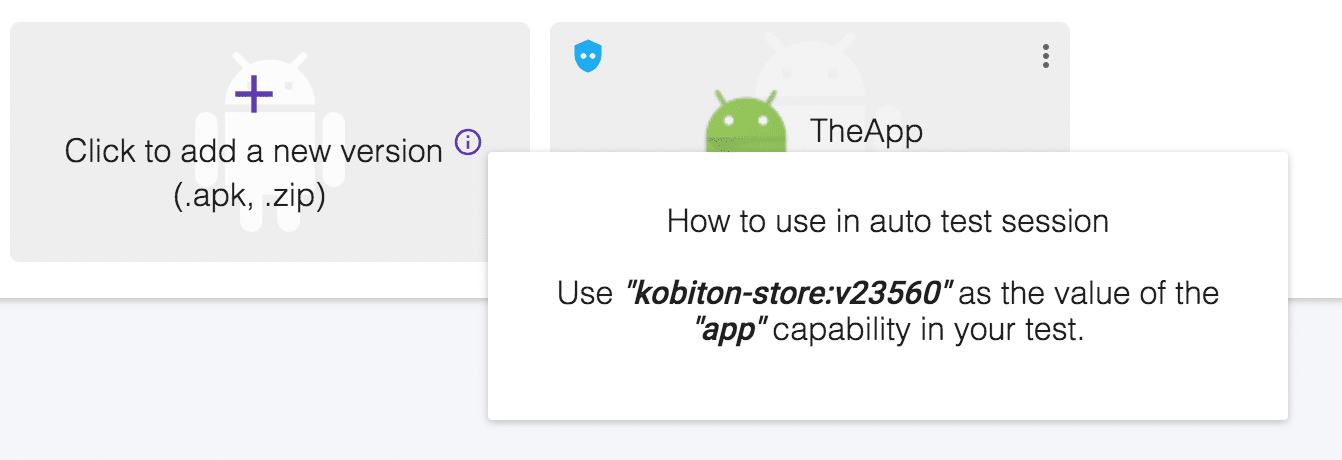Click the bold "kobiton-store:v23560" value
This screenshot has width=1342, height=460.
(x=789, y=294)
